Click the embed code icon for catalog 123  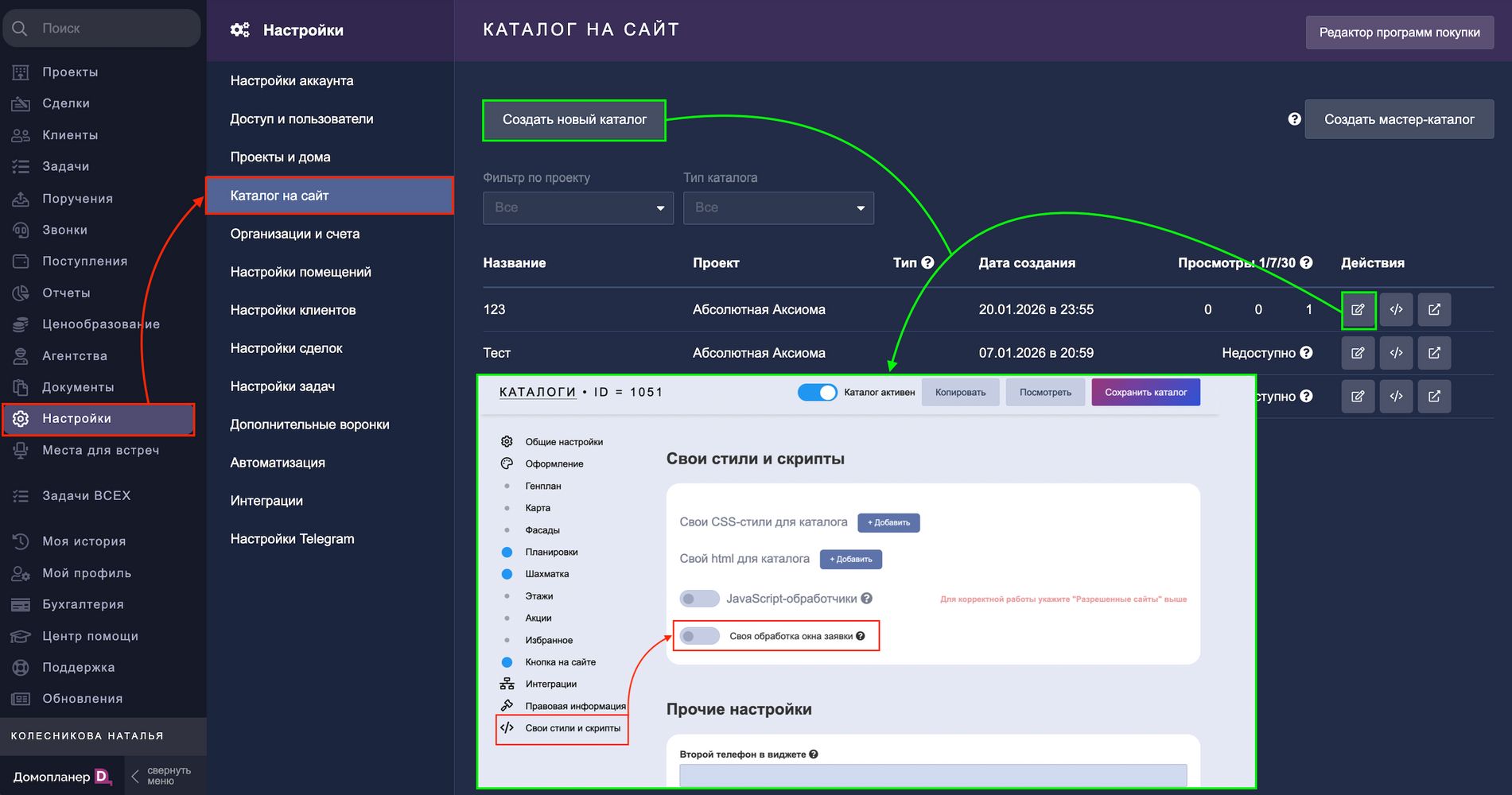[x=1396, y=309]
